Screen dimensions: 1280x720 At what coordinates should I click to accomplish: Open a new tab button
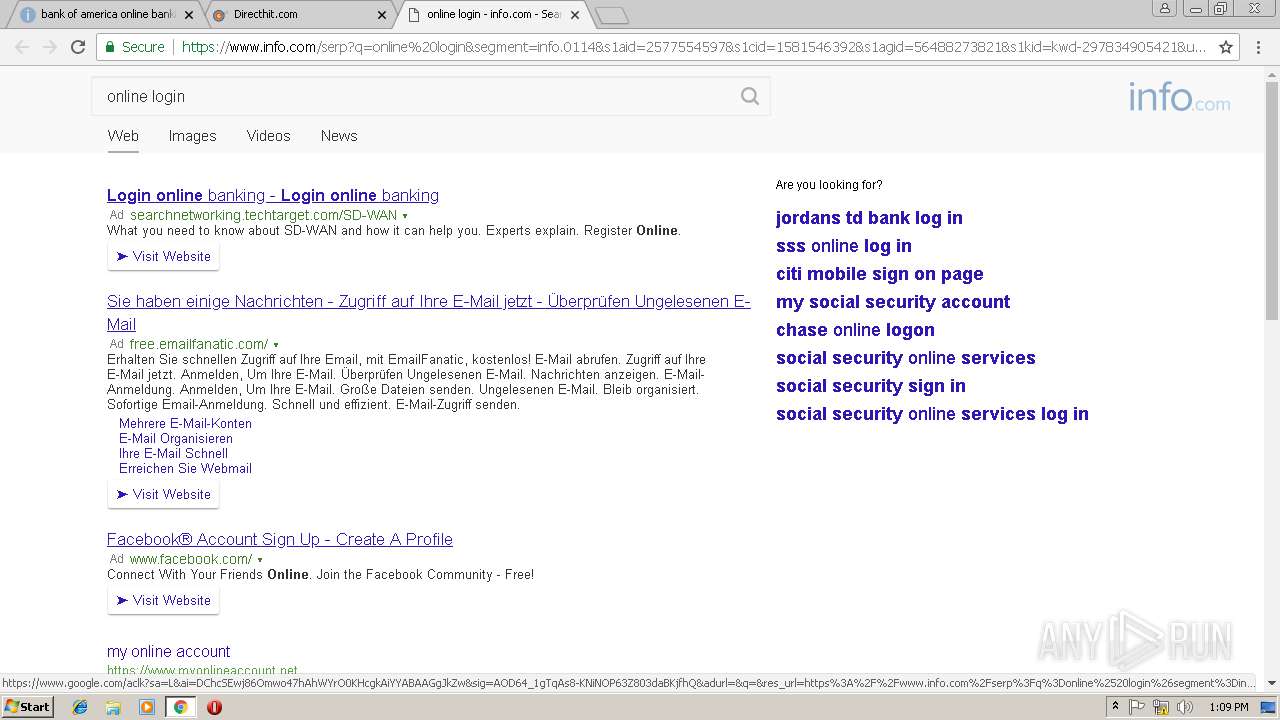(x=611, y=15)
